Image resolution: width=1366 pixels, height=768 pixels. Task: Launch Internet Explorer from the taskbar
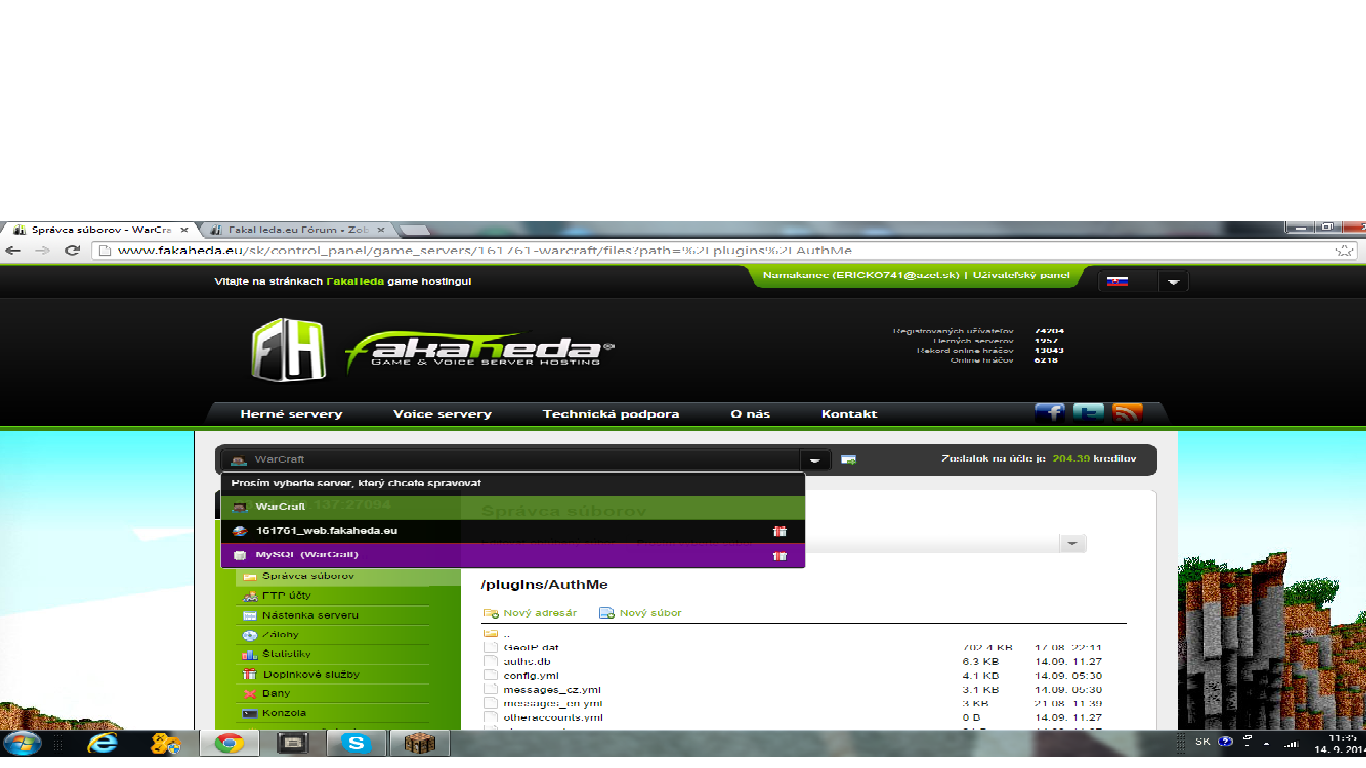coord(102,743)
